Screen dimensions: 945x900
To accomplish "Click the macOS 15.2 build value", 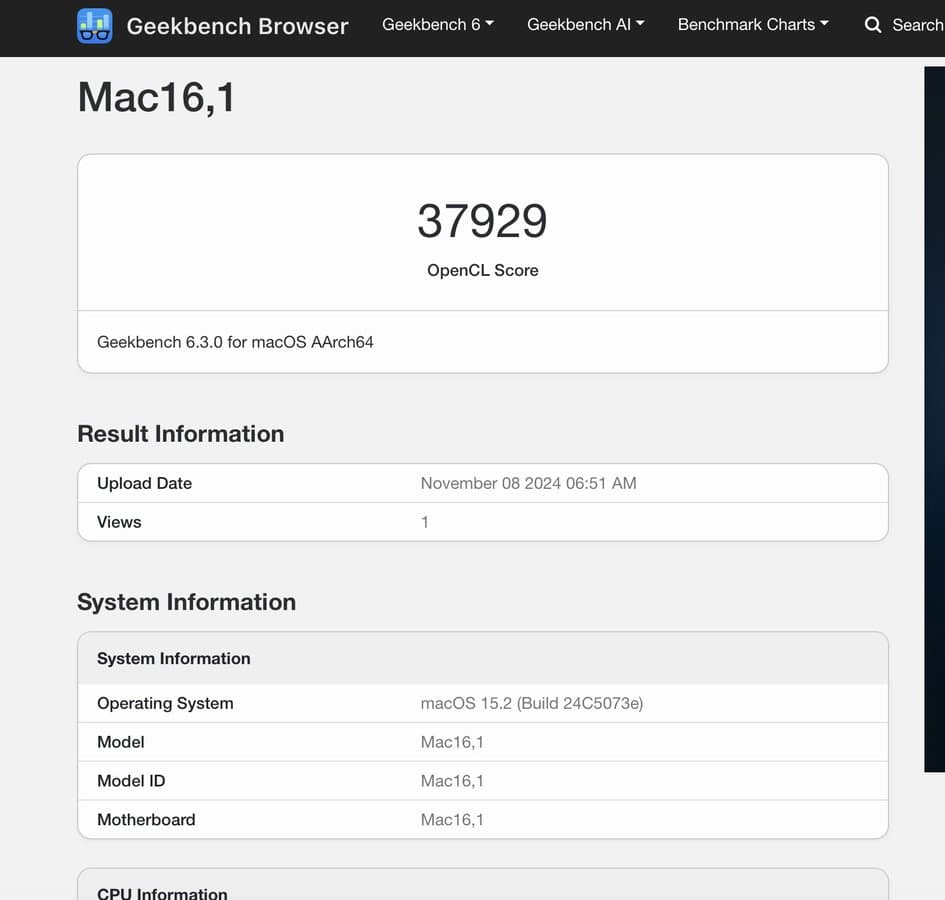I will [531, 703].
